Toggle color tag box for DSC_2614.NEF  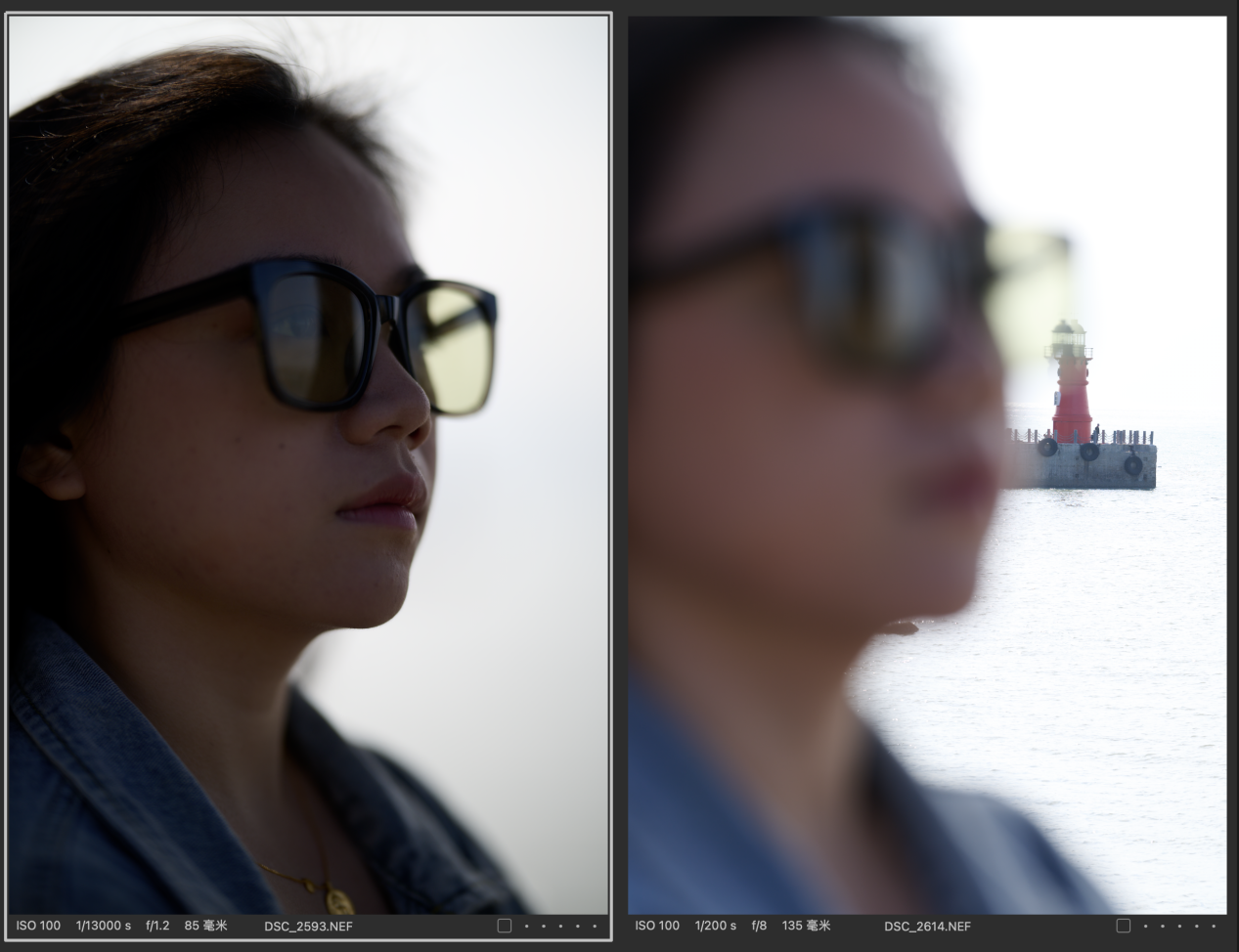pos(1124,926)
